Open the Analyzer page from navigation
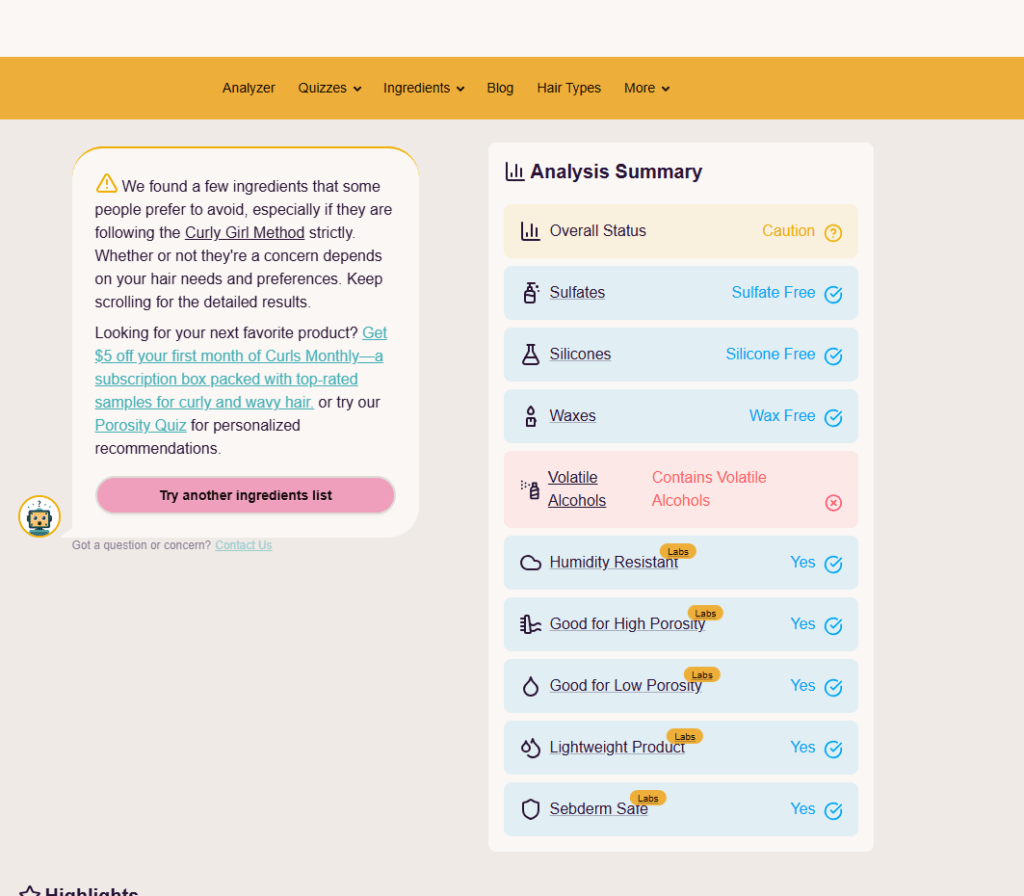 tap(249, 88)
